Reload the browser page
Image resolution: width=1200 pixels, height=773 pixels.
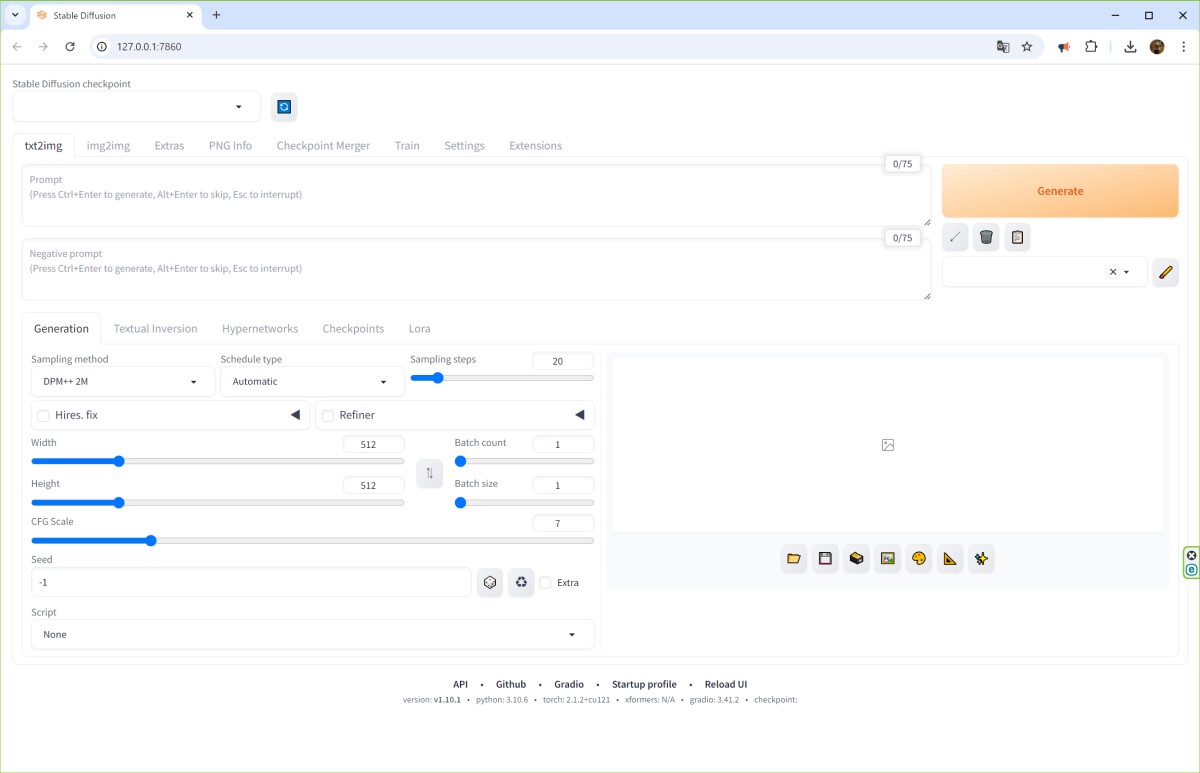(70, 46)
